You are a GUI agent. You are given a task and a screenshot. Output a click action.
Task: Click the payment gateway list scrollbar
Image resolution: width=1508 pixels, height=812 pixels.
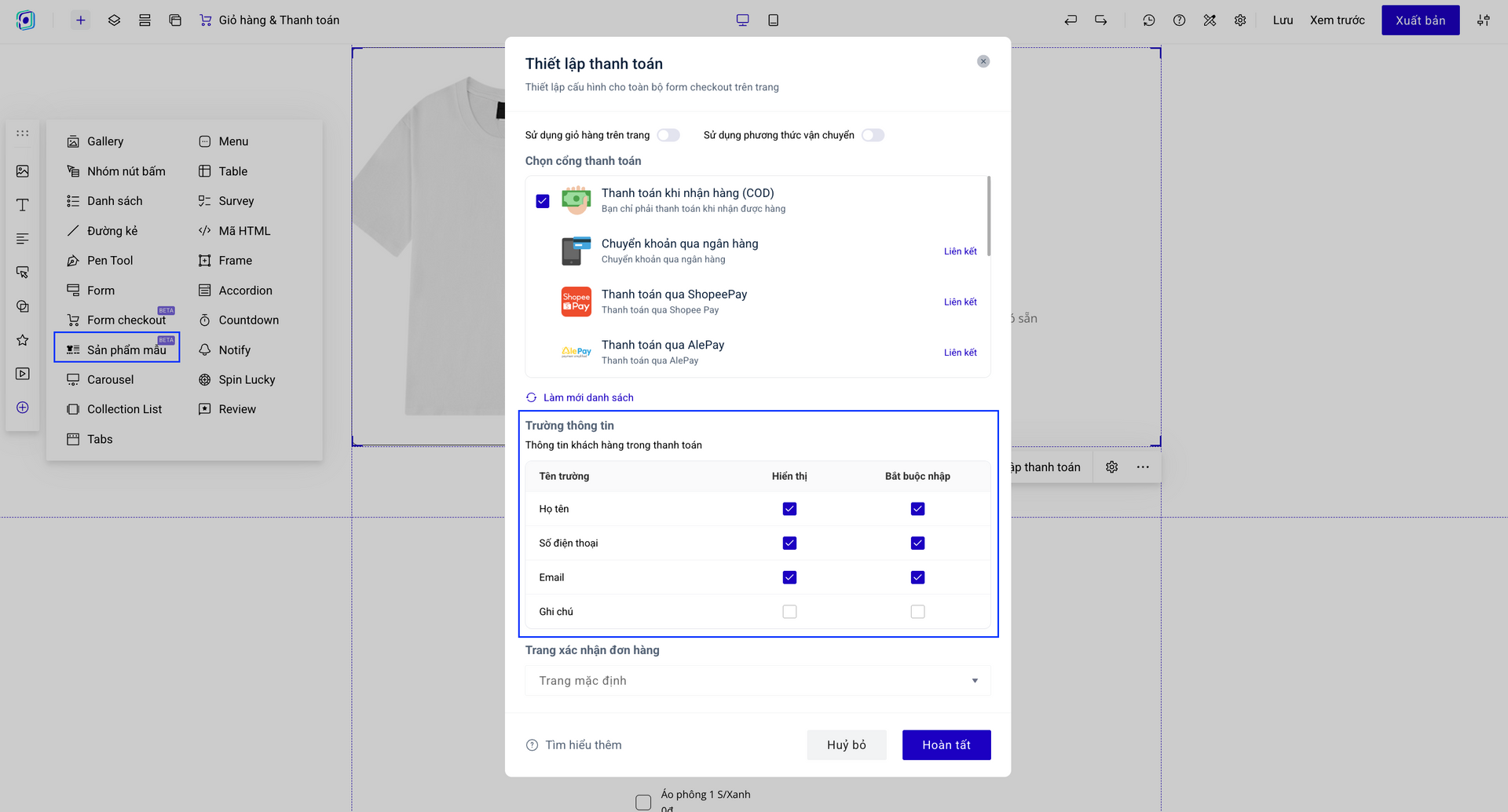pyautogui.click(x=988, y=216)
